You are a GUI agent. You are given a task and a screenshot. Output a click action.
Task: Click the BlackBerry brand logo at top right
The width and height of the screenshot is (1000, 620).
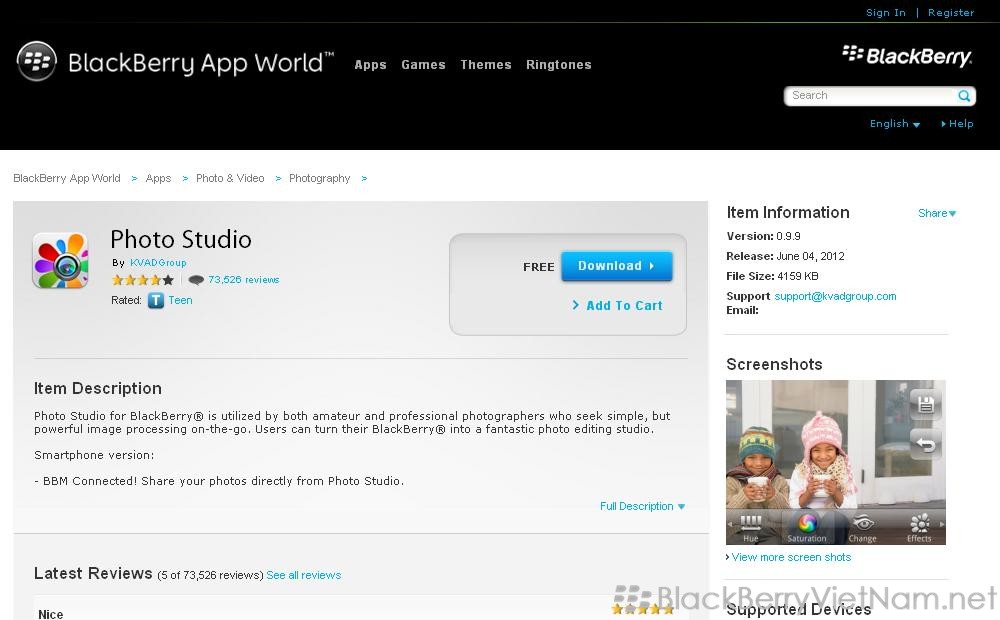pos(907,56)
